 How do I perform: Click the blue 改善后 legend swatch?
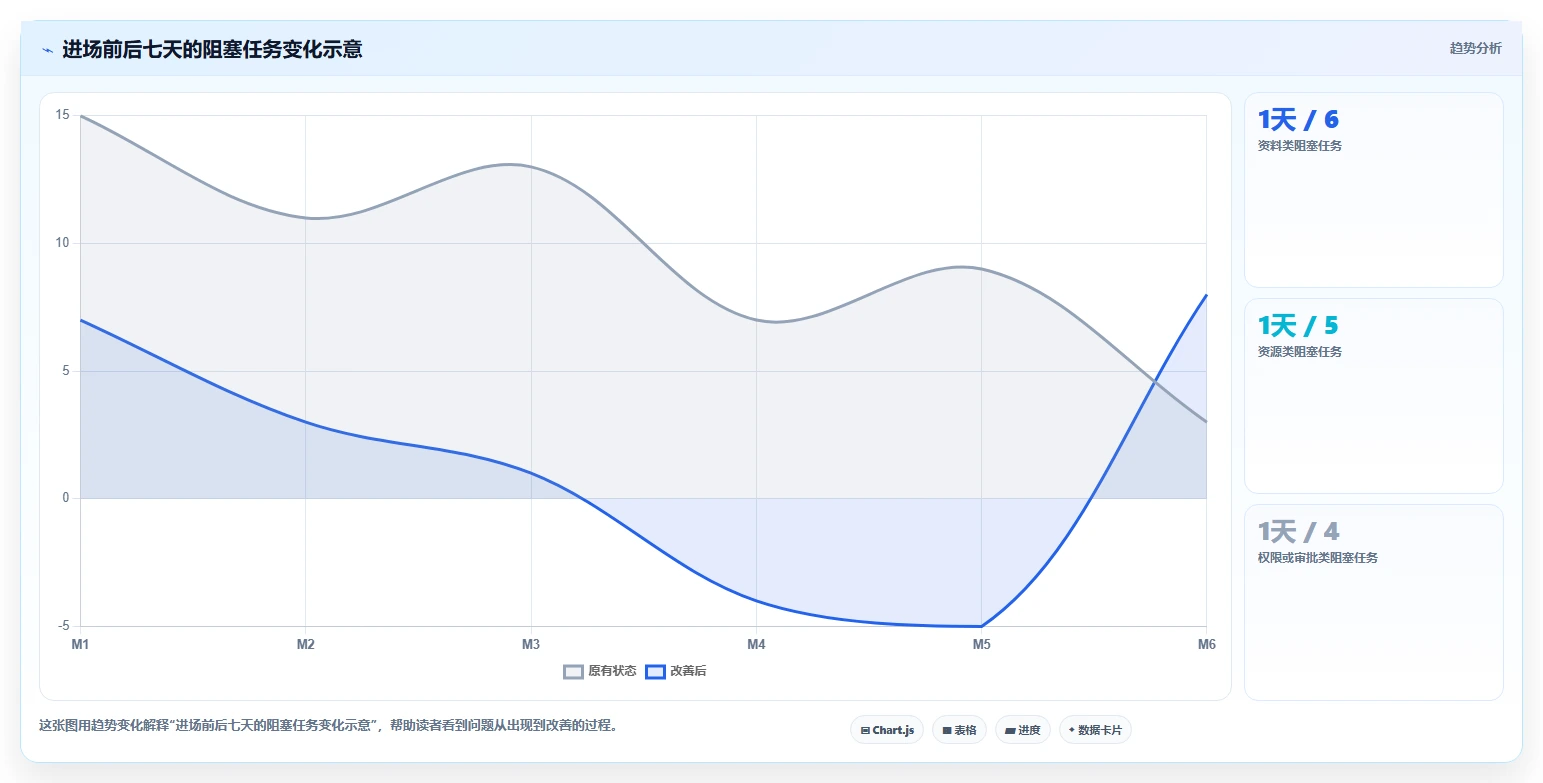(655, 672)
